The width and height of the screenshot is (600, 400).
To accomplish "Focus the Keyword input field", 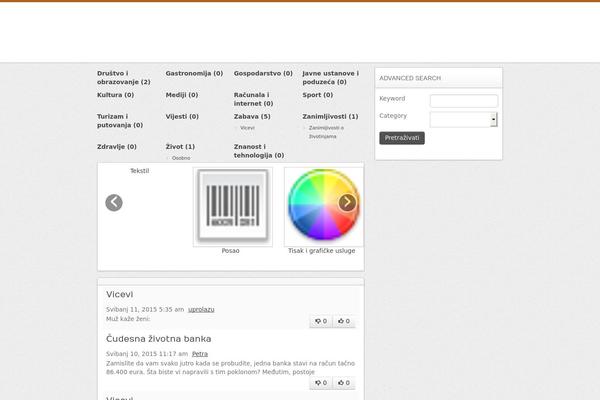I will (x=464, y=101).
